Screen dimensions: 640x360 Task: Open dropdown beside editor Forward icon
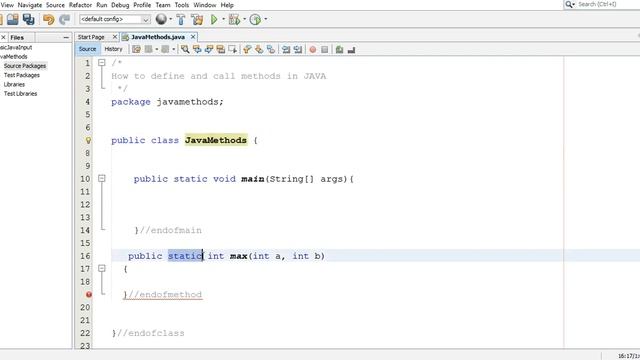pos(173,49)
